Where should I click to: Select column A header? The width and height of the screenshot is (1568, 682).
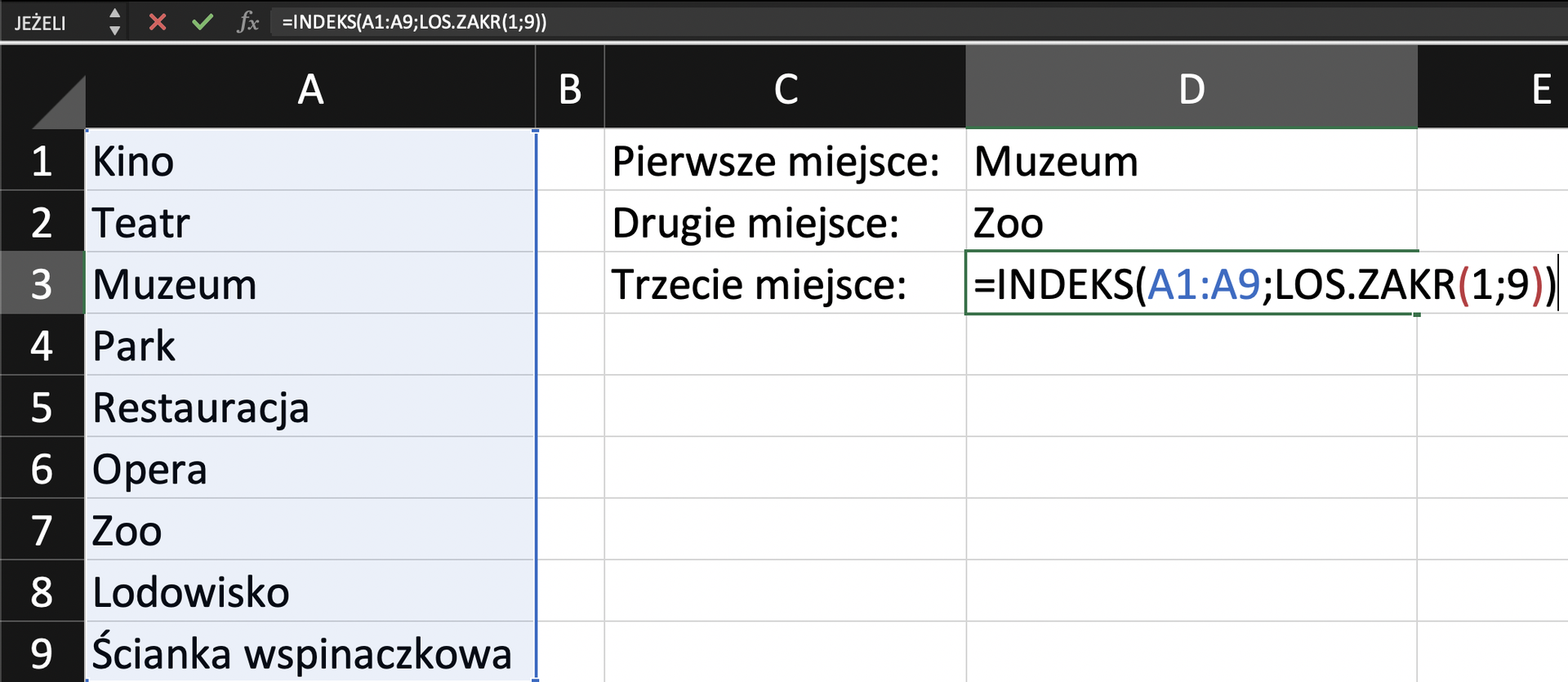(310, 88)
